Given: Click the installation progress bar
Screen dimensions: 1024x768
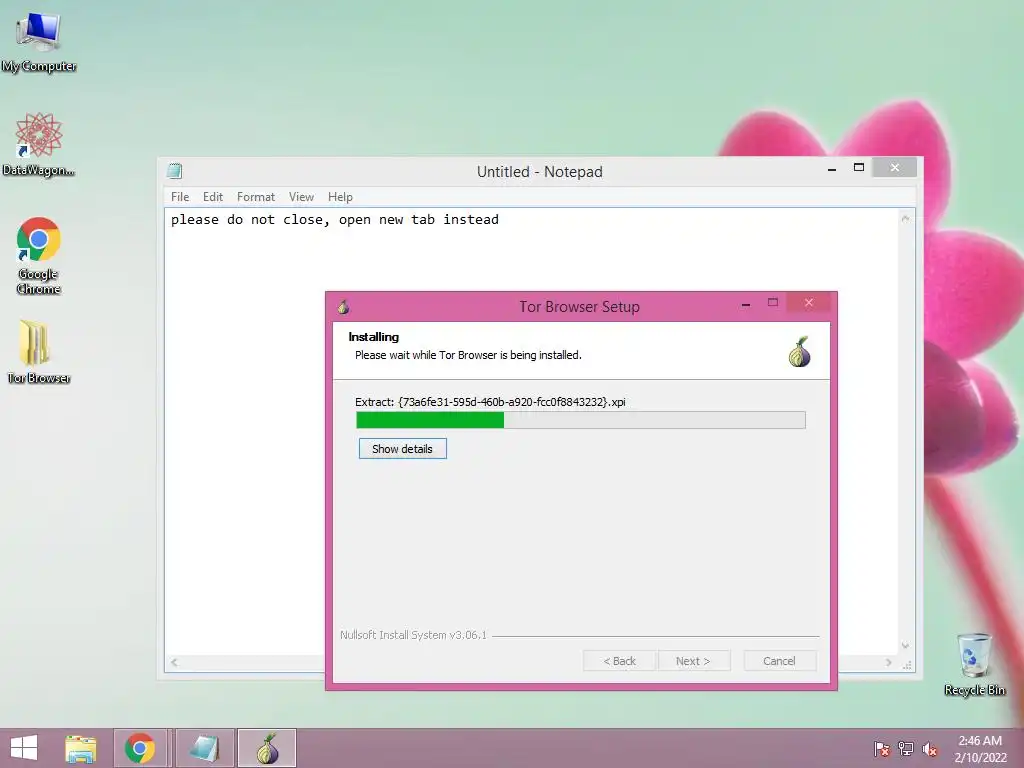Looking at the screenshot, I should (x=581, y=420).
